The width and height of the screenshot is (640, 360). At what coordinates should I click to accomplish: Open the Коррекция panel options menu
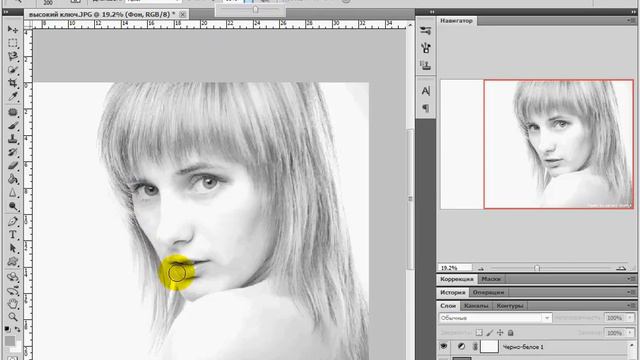click(x=631, y=279)
